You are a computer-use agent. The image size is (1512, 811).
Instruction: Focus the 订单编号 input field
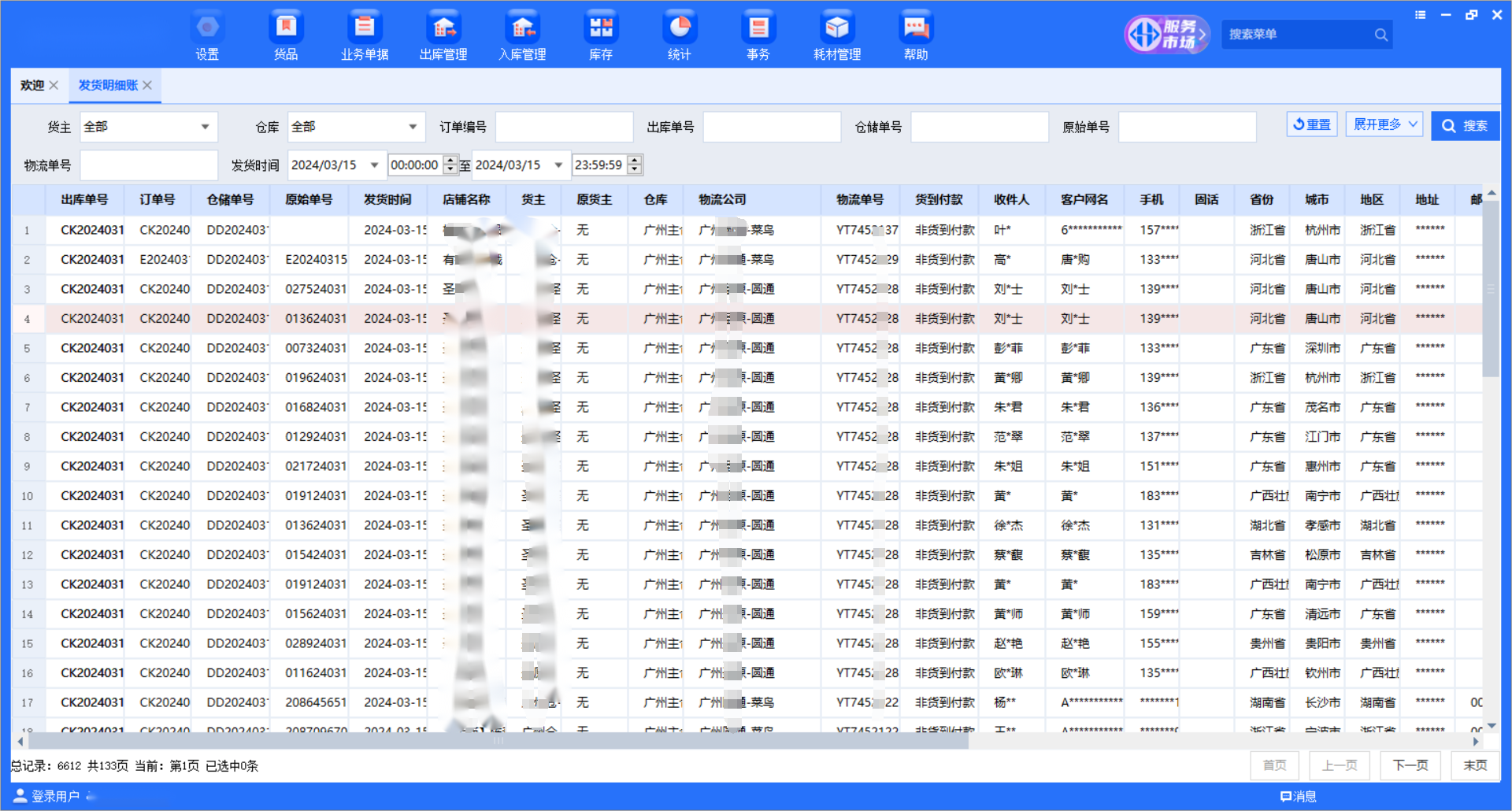pyautogui.click(x=564, y=127)
